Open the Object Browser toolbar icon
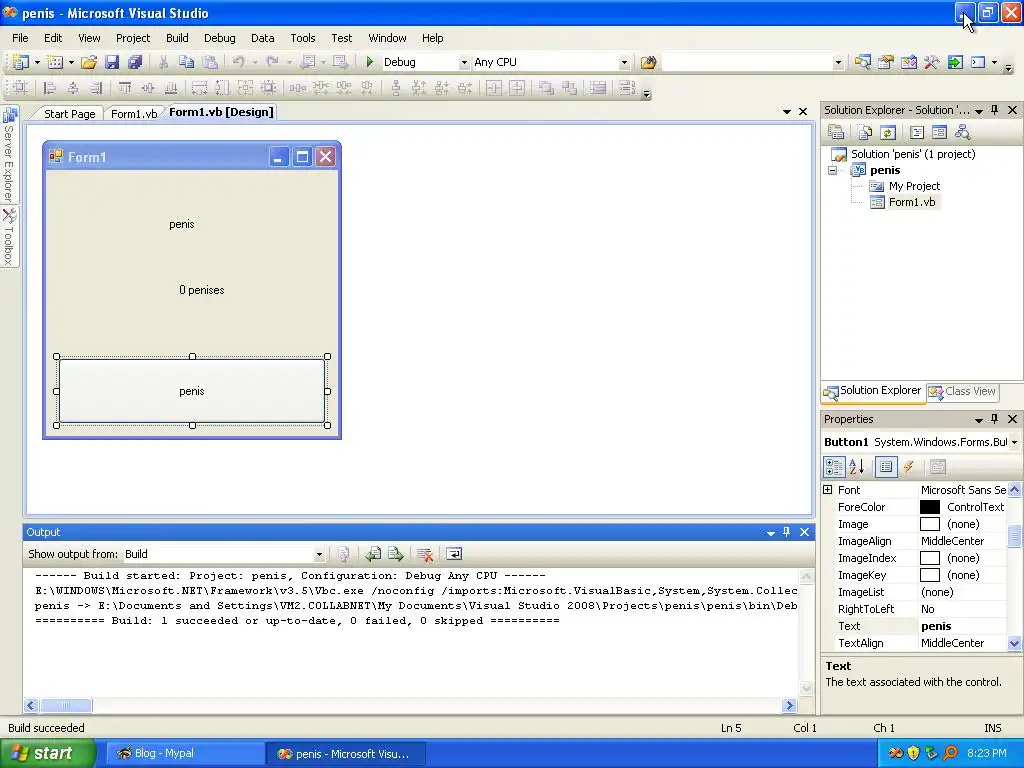This screenshot has height=768, width=1024. point(908,62)
